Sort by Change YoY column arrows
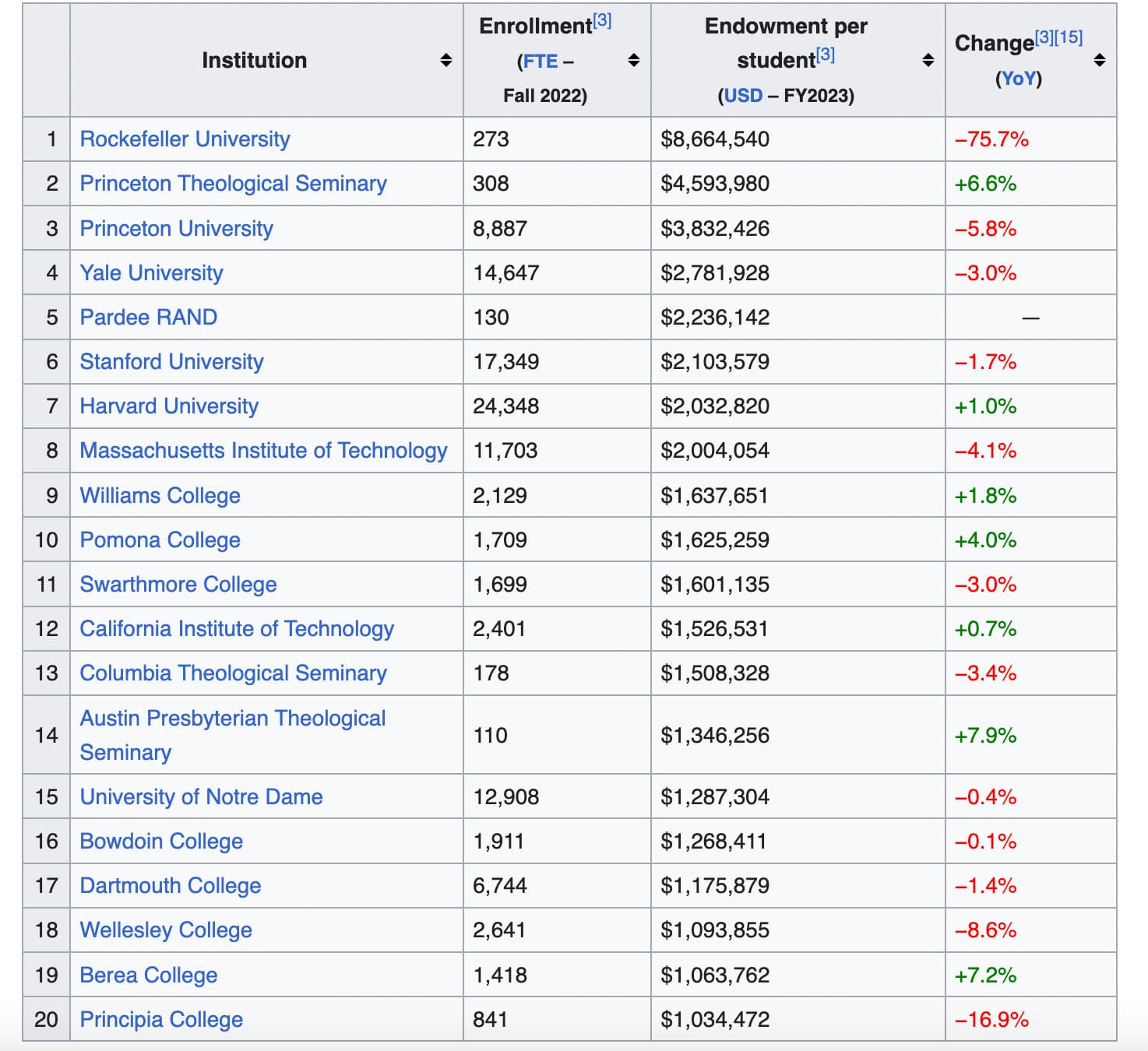Screen dimensions: 1148x1051 point(1100,61)
